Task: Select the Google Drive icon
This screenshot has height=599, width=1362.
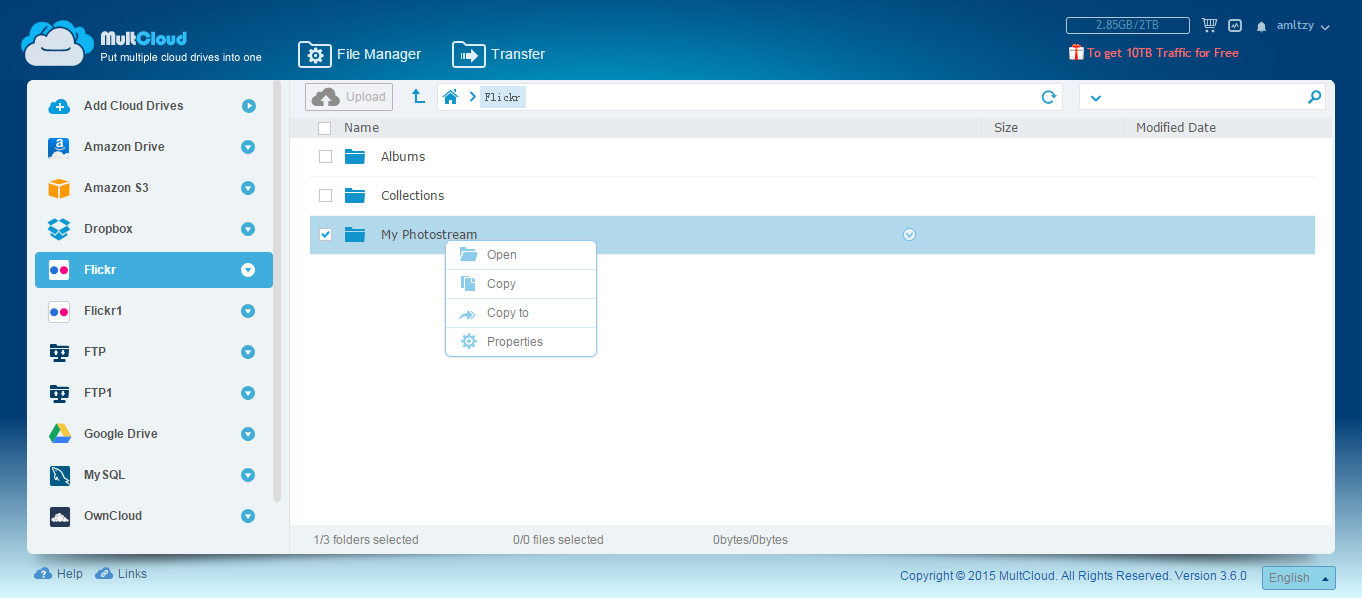Action: coord(59,434)
